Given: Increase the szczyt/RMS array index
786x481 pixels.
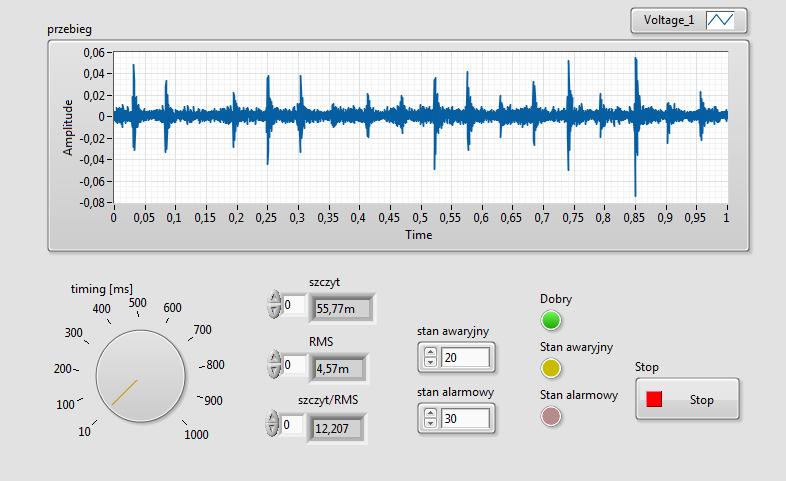Looking at the screenshot, I should click(272, 417).
